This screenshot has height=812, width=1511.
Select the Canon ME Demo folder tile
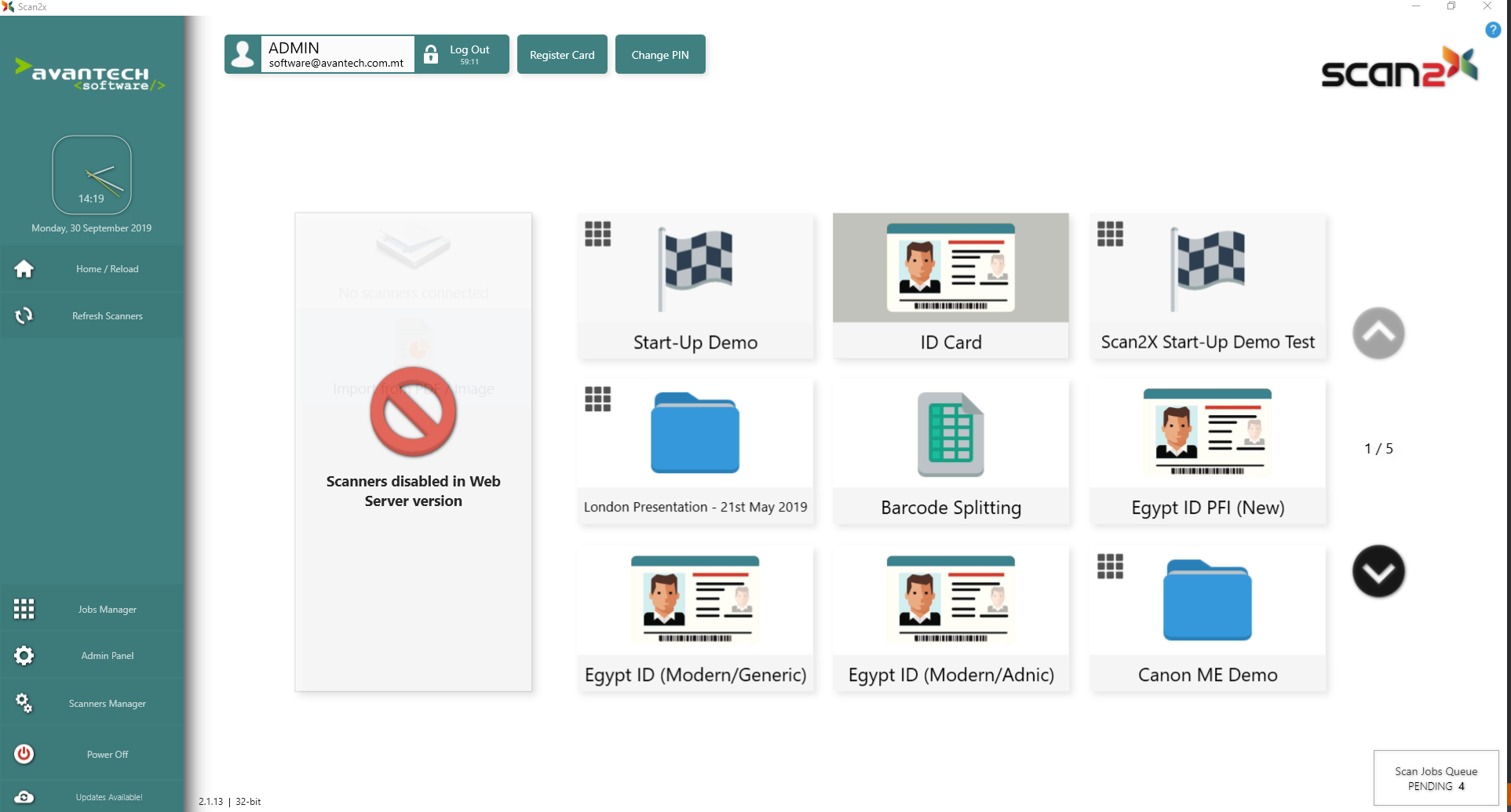[x=1207, y=619]
